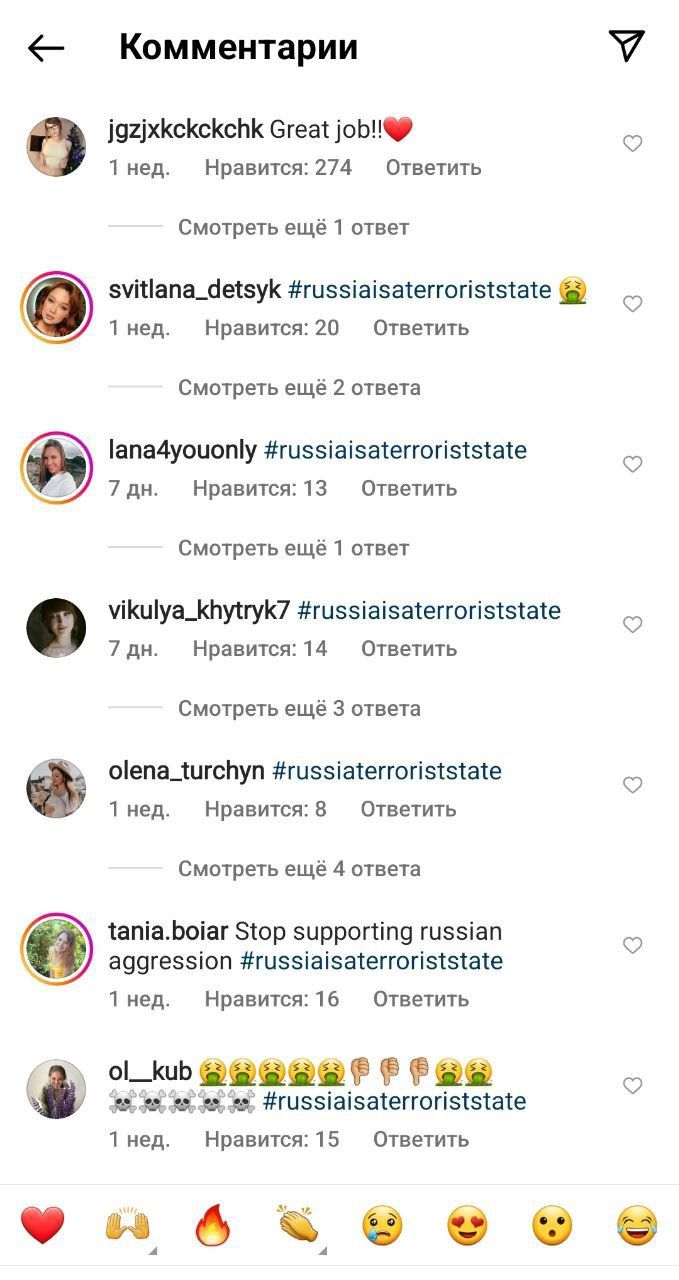Show 3 more replies under vikulya_khytryk7

click(299, 709)
